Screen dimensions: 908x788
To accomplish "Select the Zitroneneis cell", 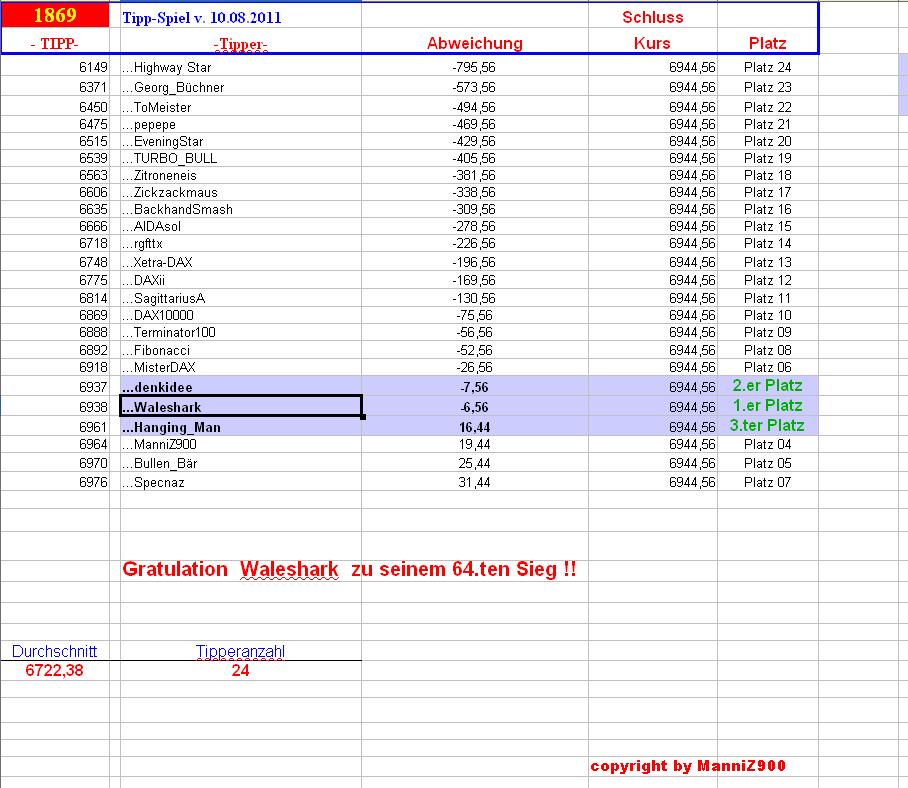I will tap(240, 175).
